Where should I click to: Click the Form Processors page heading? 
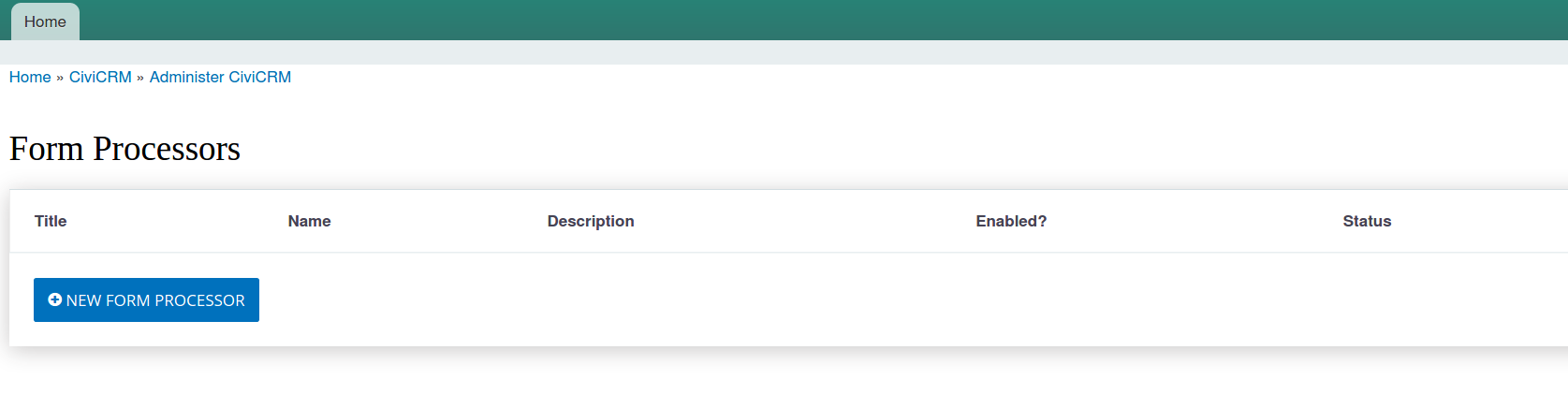(x=125, y=149)
